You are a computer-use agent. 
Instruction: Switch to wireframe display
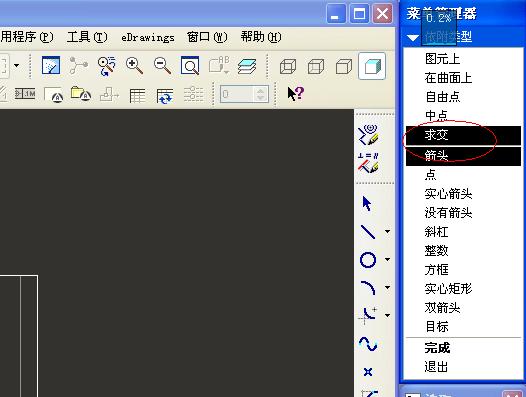click(x=288, y=66)
